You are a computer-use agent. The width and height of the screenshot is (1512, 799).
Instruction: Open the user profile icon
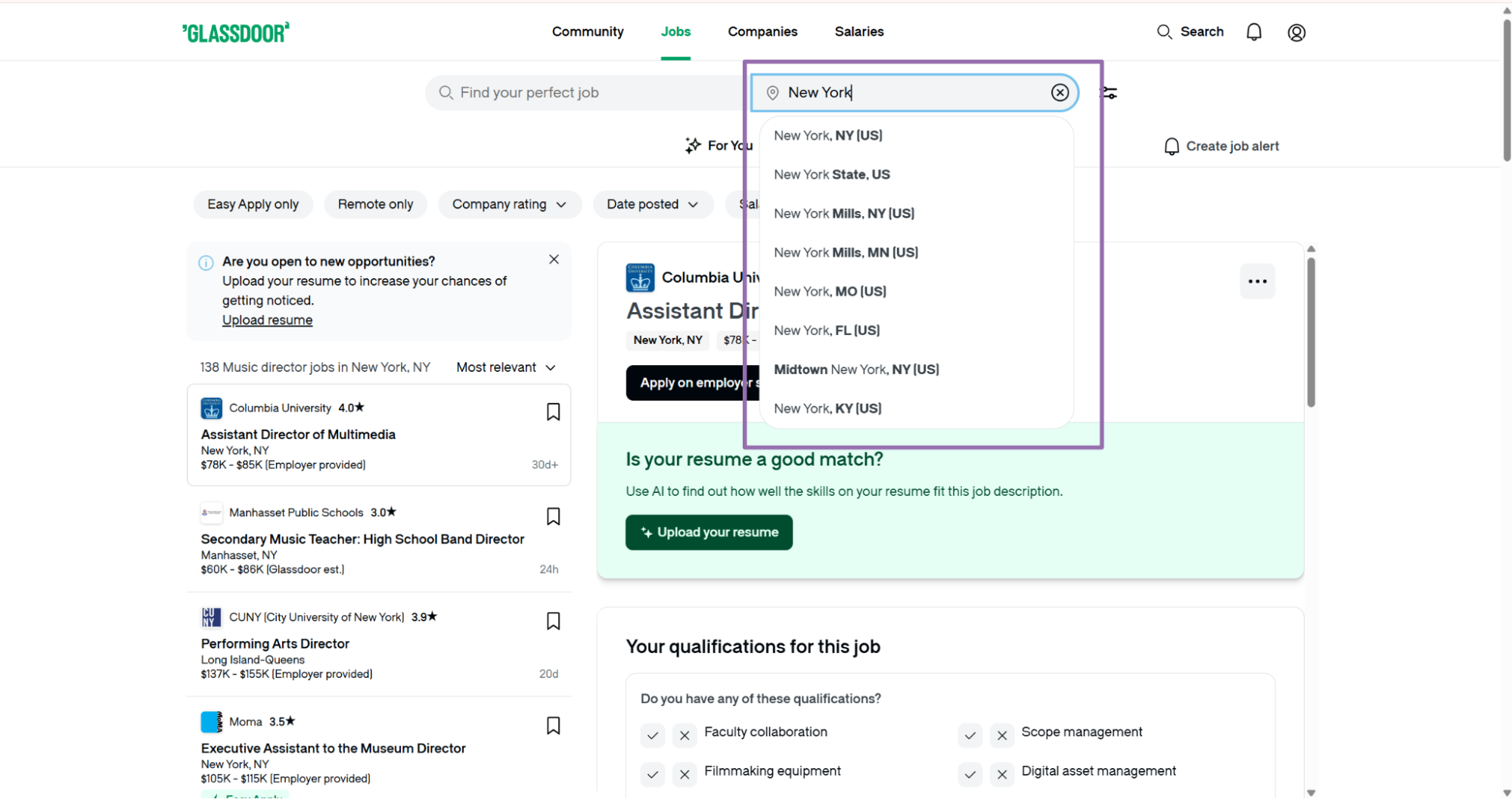tap(1296, 33)
